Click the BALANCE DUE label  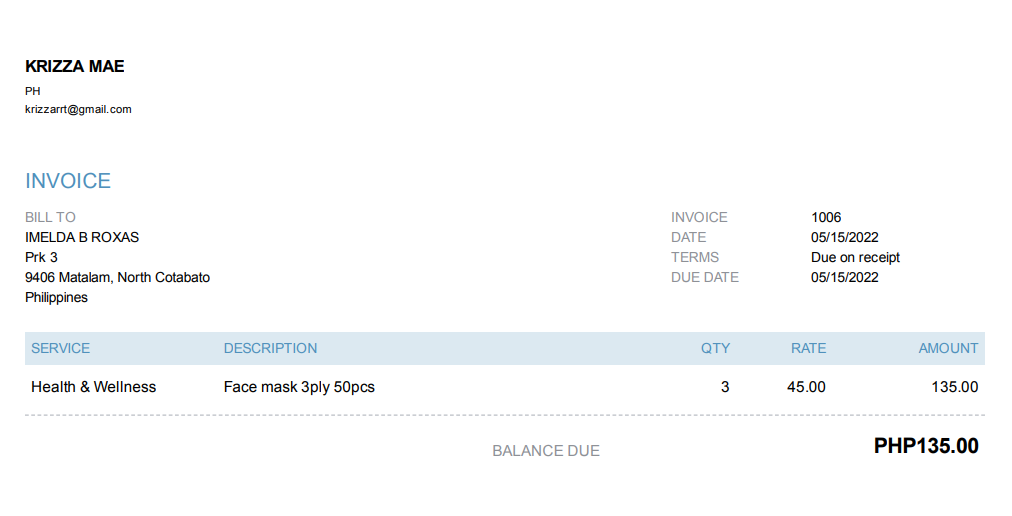pos(546,451)
